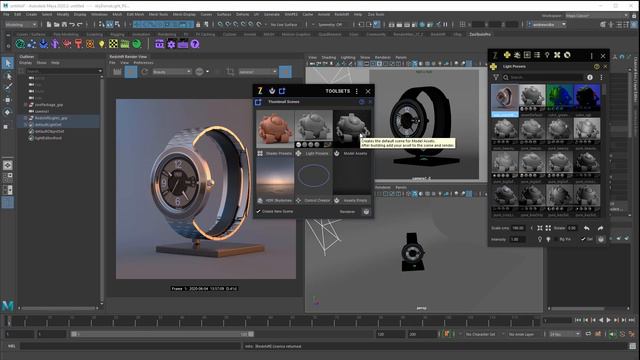Image resolution: width=640 pixels, height=360 pixels.
Task: Click the purple question mark help icon
Action: (195, 44)
